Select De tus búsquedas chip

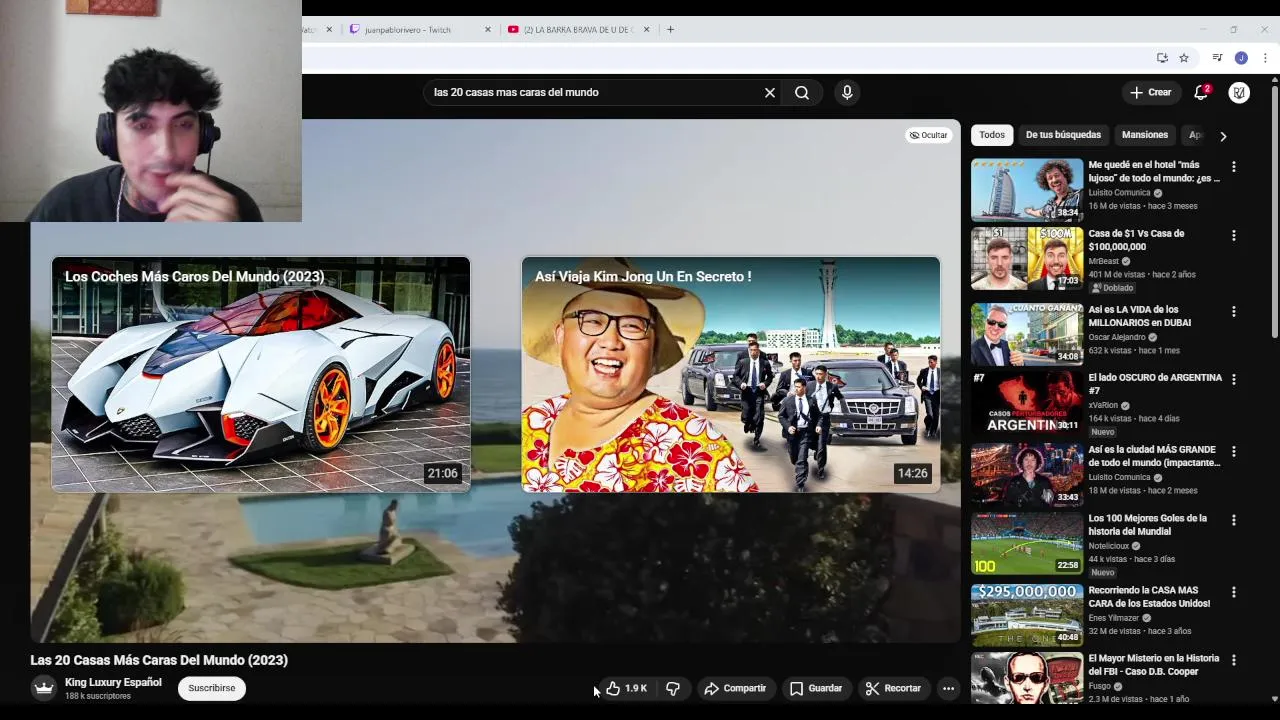[x=1063, y=135]
